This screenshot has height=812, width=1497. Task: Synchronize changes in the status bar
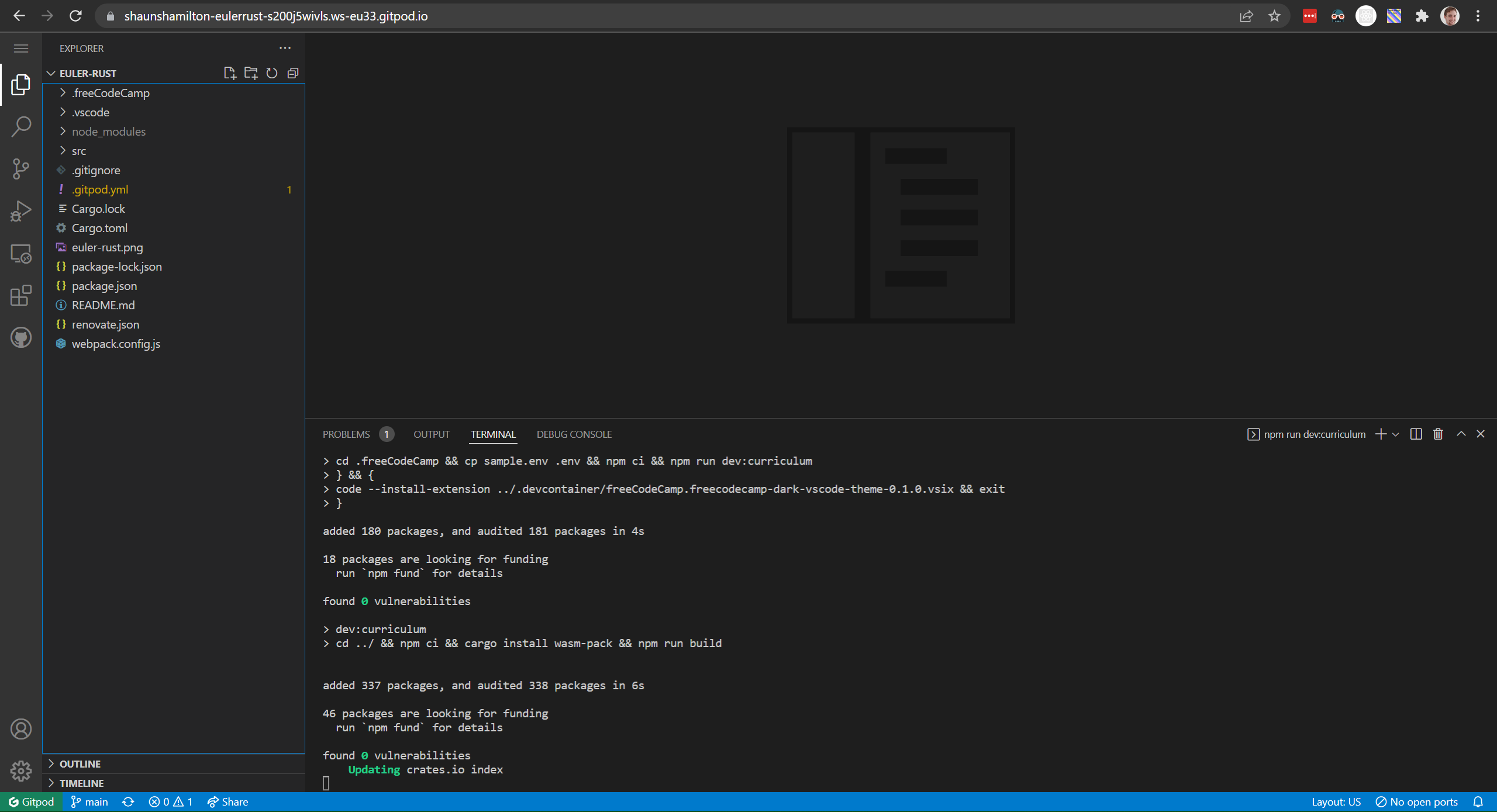pos(128,802)
